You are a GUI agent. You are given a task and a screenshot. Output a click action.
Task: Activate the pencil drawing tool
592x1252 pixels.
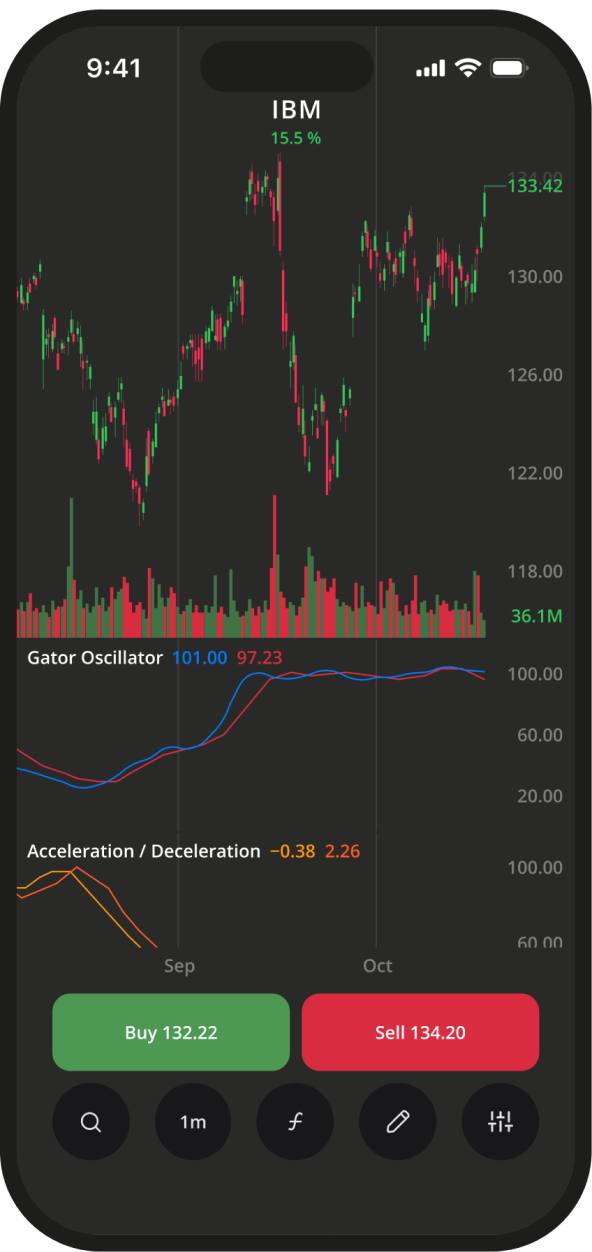tap(398, 1122)
